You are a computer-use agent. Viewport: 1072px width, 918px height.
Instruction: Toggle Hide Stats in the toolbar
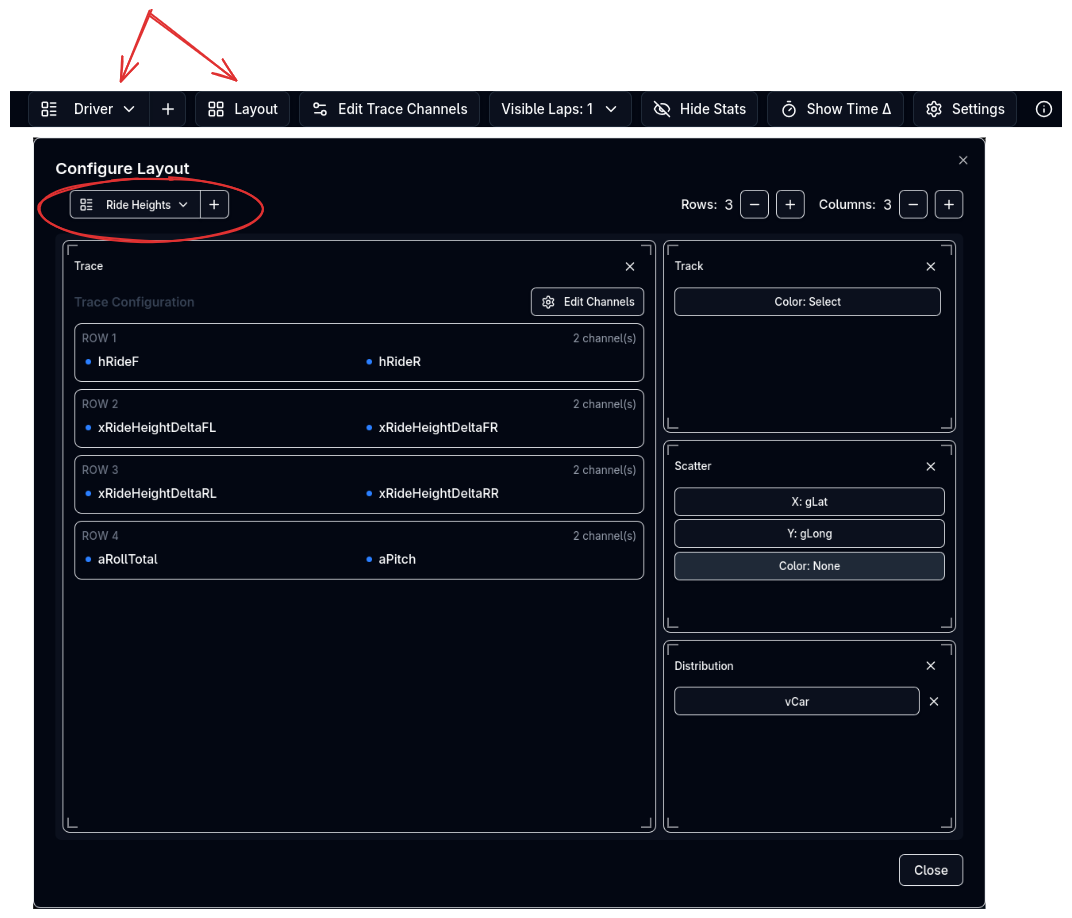coord(700,109)
